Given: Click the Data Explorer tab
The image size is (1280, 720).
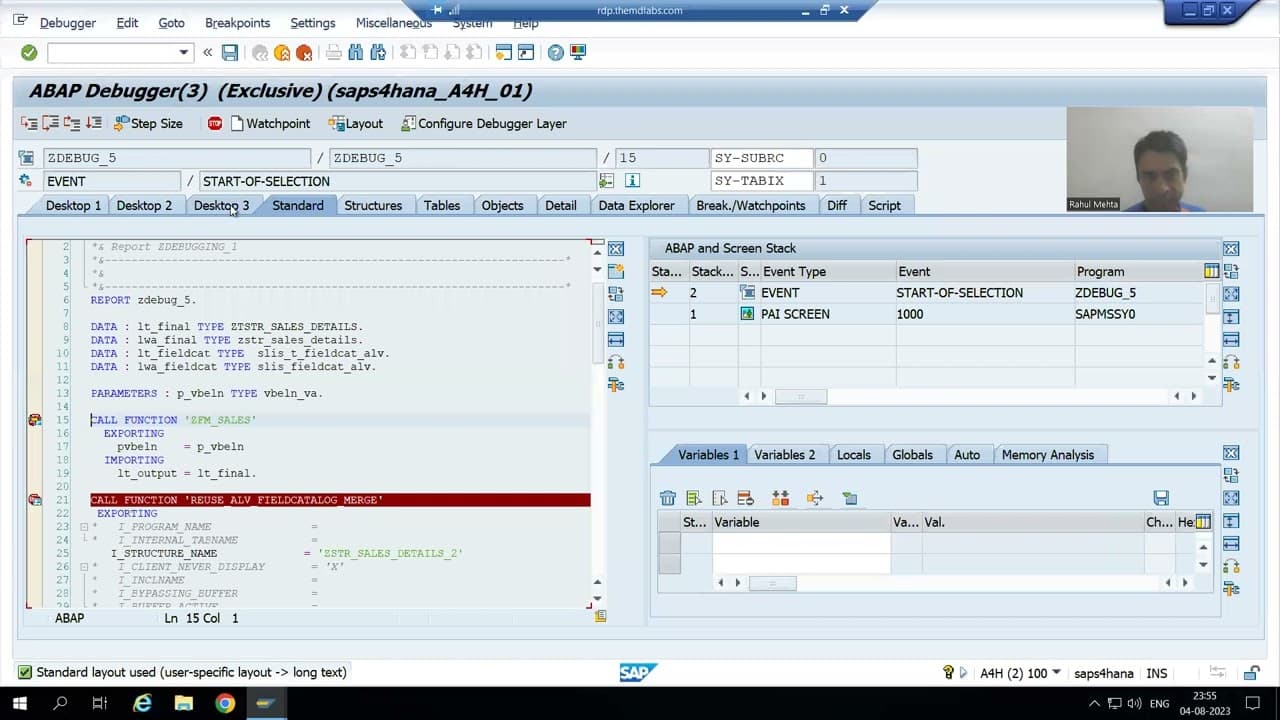Looking at the screenshot, I should pos(636,205).
